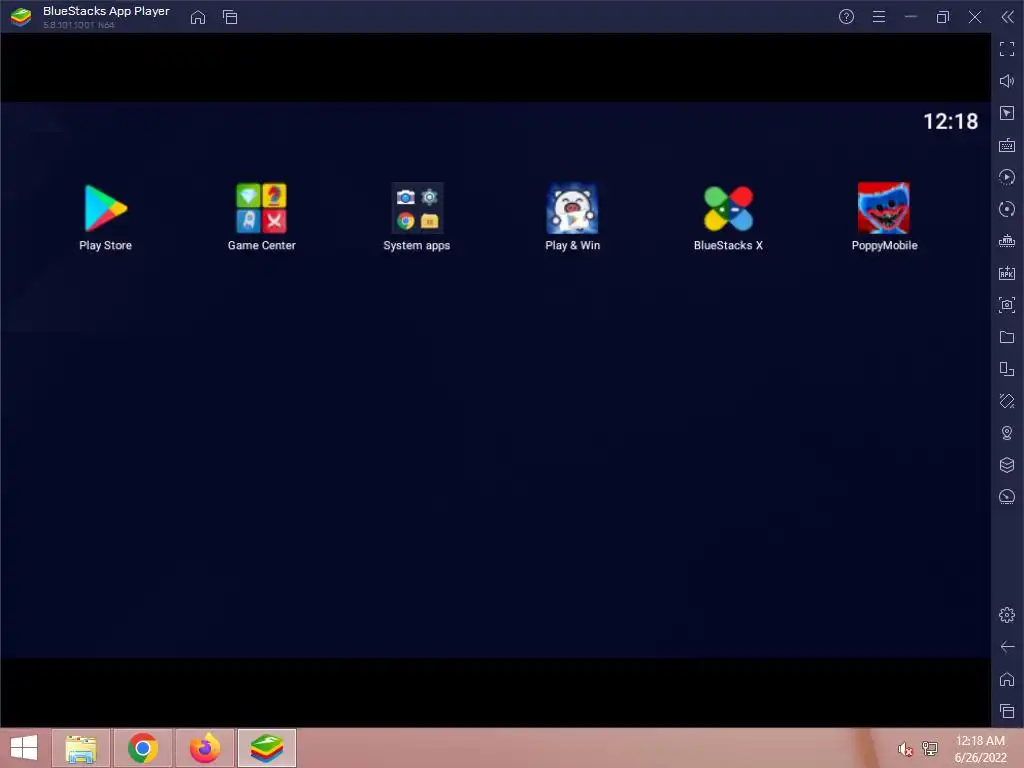The height and width of the screenshot is (768, 1024).
Task: Trigger shake action from sidebar
Action: [x=1007, y=401]
